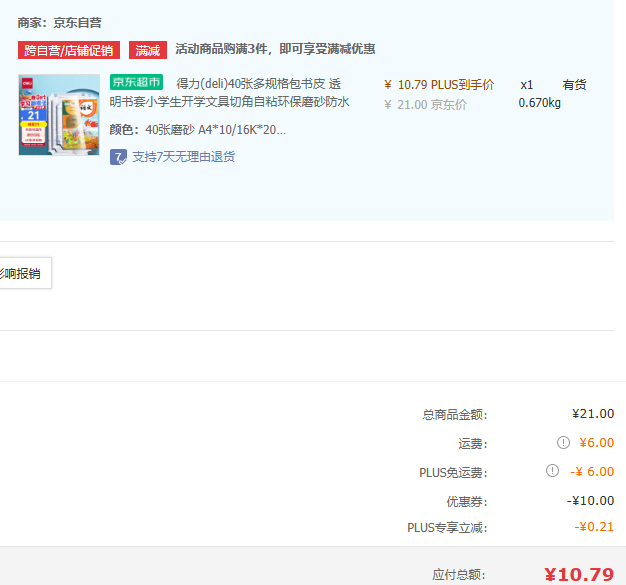The width and height of the screenshot is (626, 585).
Task: Click the 颜色：40张磨砂 A4*10/16K*20 specification text
Action: tap(198, 129)
